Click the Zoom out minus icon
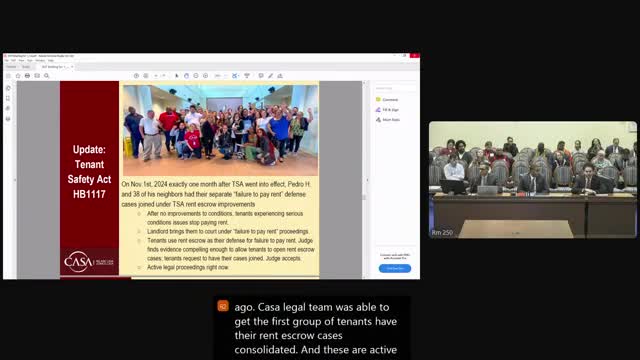Screen dimensions: 640x360 [x=196, y=76]
